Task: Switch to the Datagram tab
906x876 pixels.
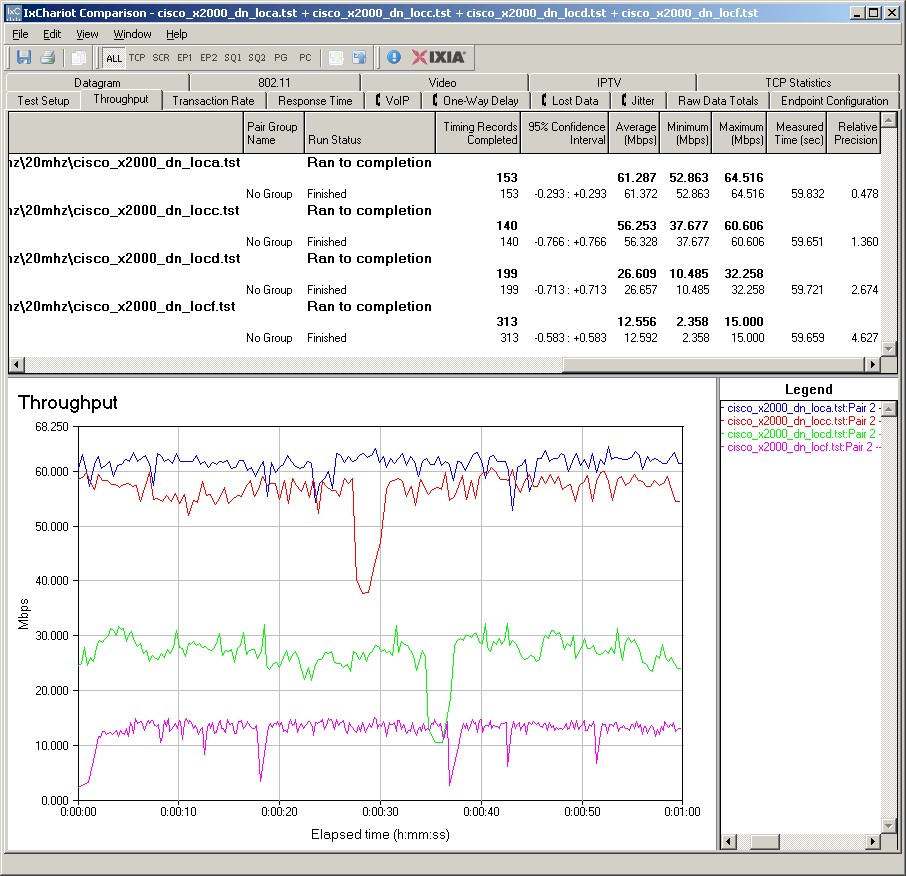Action: 97,83
